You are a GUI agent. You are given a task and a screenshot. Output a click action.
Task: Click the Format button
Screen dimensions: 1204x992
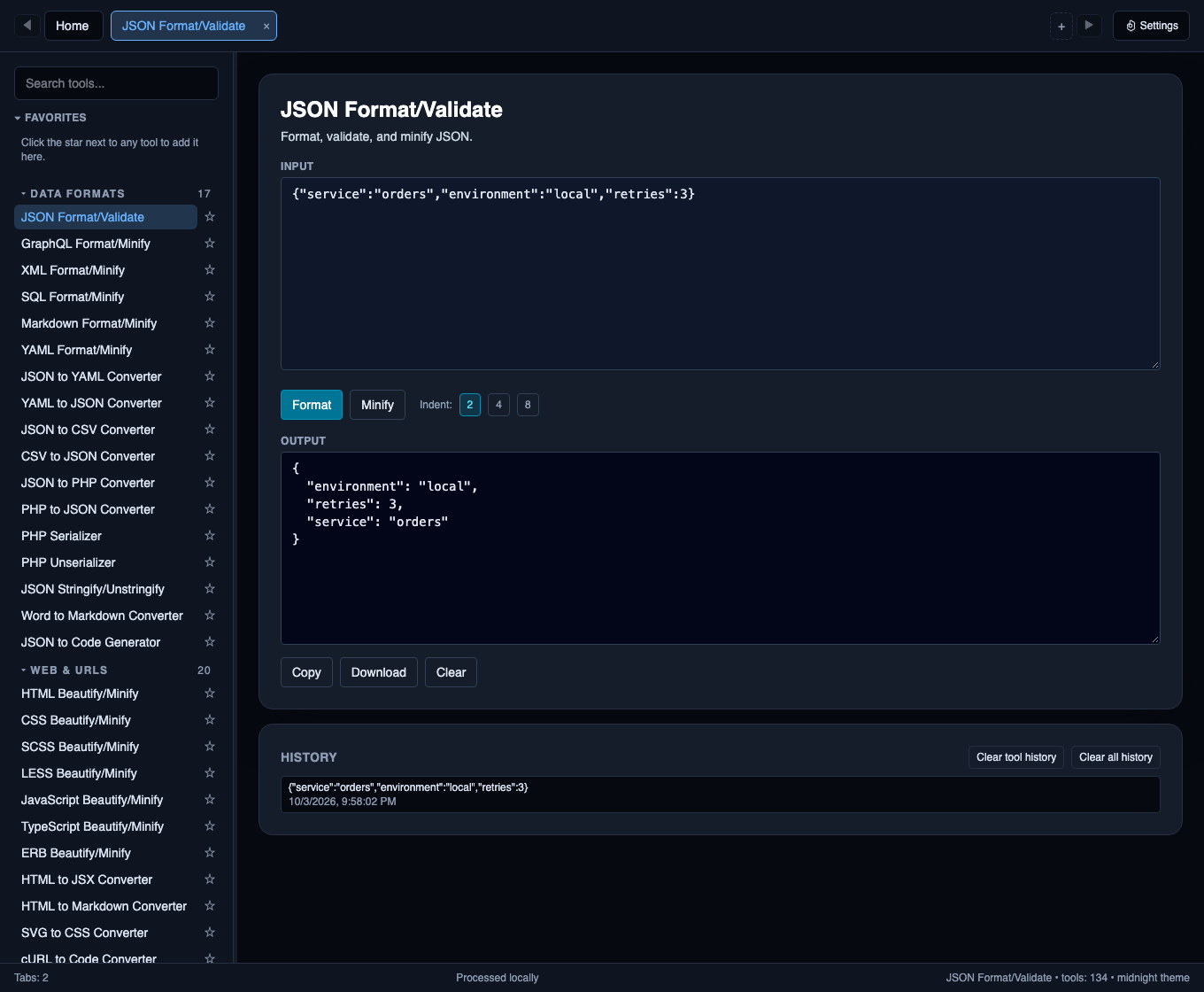click(312, 405)
